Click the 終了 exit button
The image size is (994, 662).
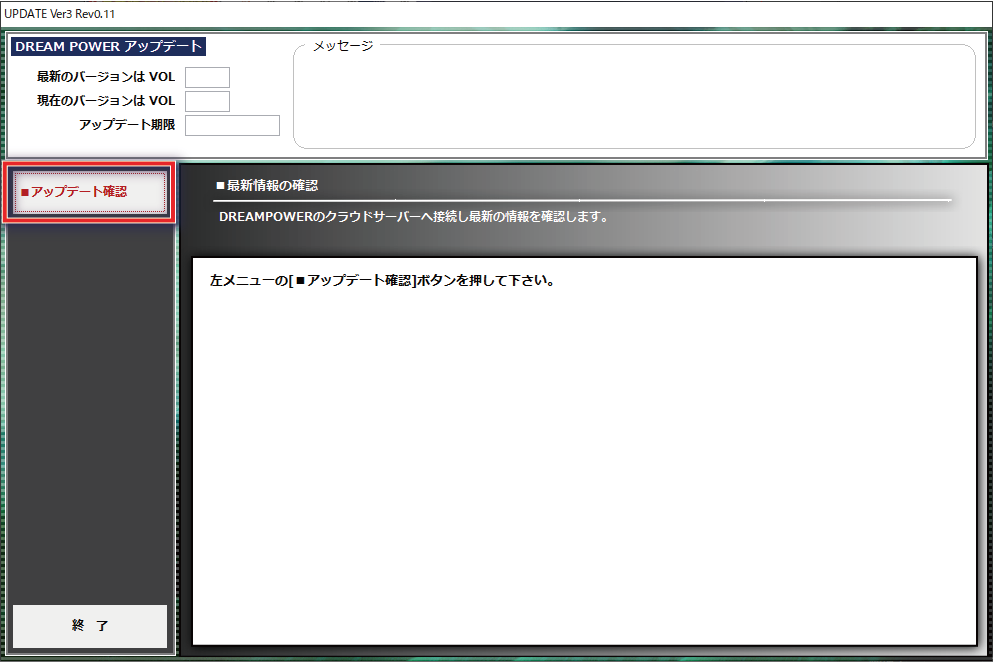tap(90, 626)
